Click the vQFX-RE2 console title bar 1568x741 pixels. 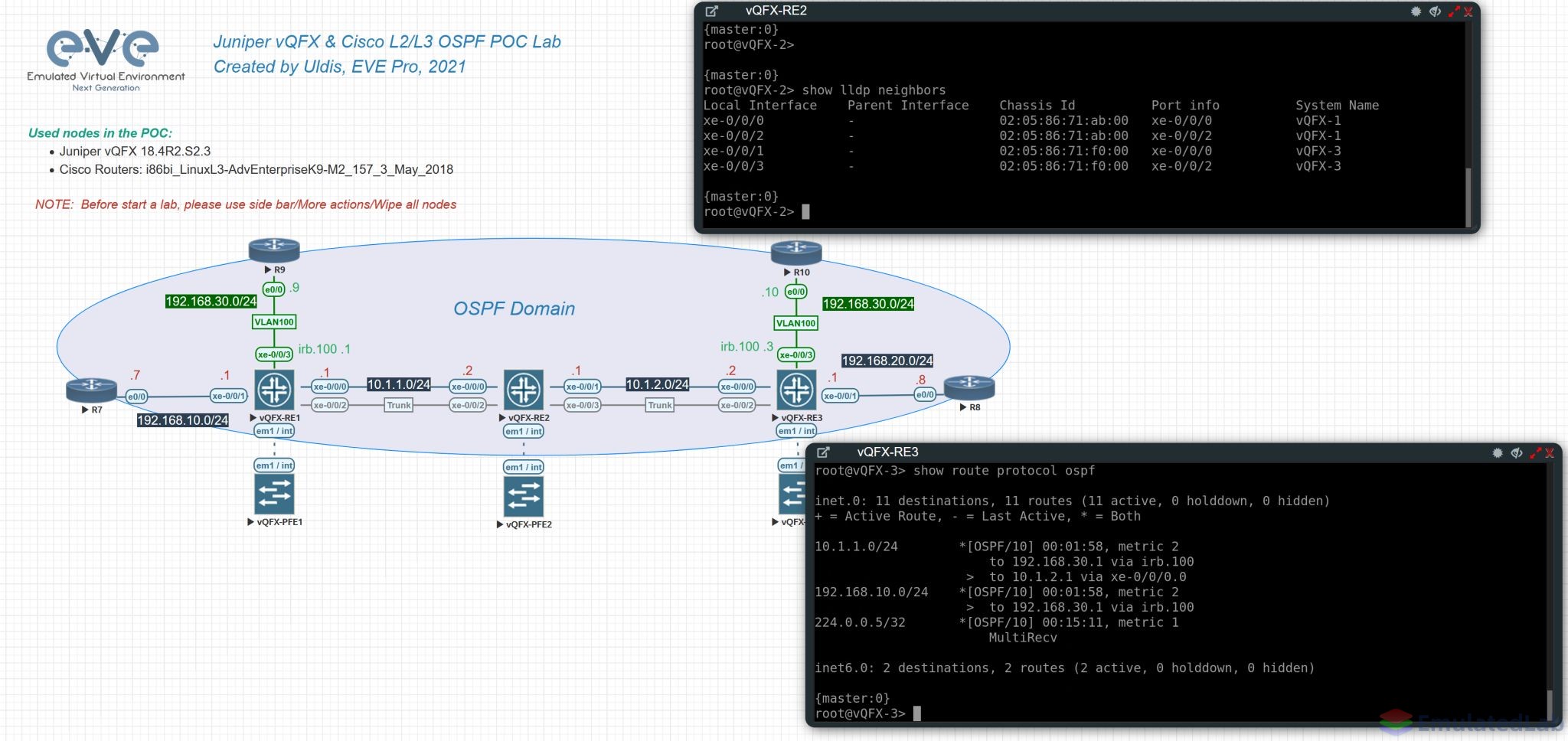[x=1087, y=11]
